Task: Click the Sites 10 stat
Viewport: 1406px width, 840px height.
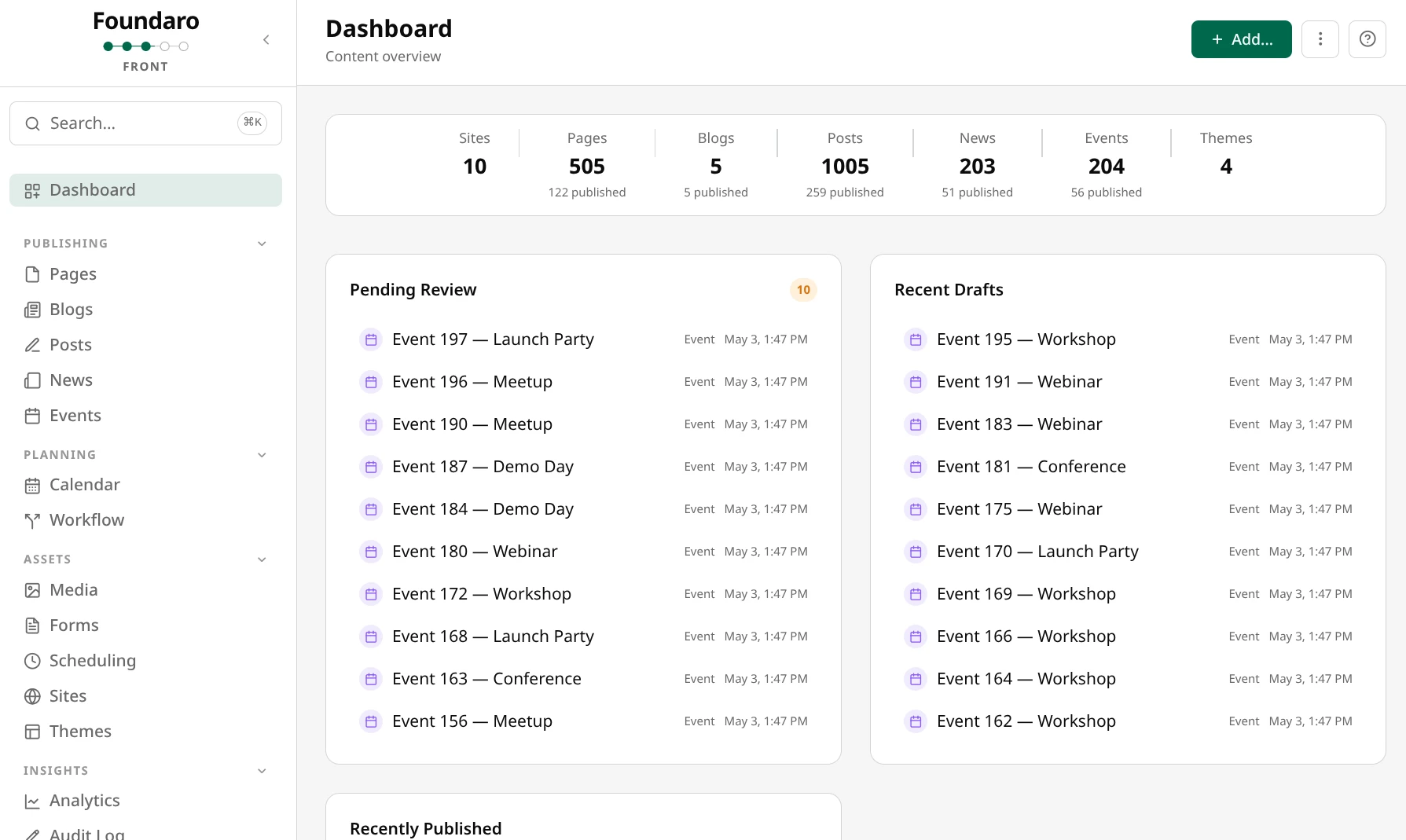Action: click(x=475, y=154)
